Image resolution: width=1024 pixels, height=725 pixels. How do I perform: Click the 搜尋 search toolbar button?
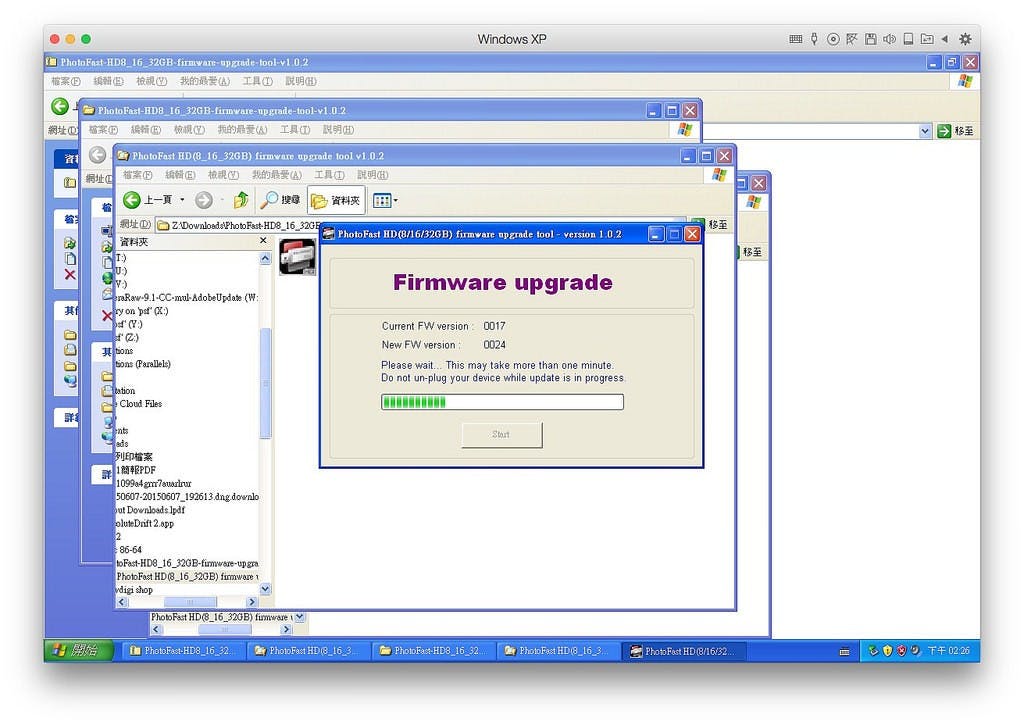[x=280, y=200]
